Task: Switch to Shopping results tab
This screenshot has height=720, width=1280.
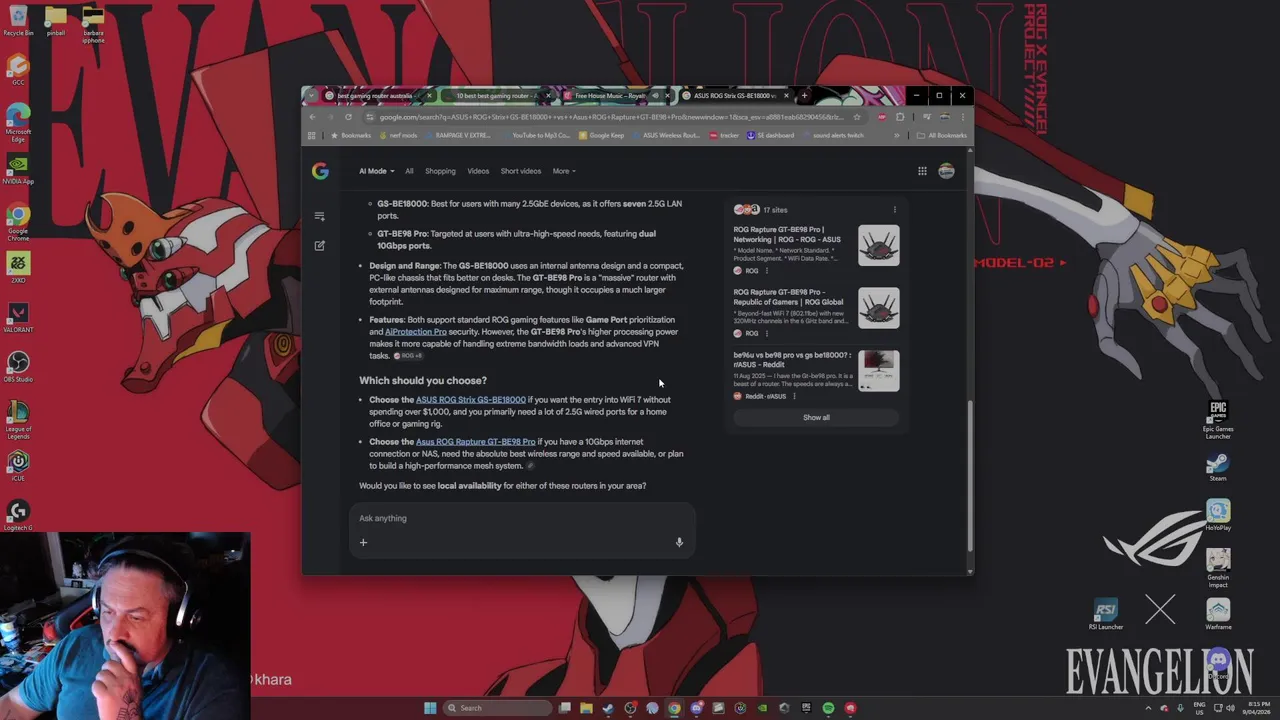Action: pyautogui.click(x=440, y=171)
